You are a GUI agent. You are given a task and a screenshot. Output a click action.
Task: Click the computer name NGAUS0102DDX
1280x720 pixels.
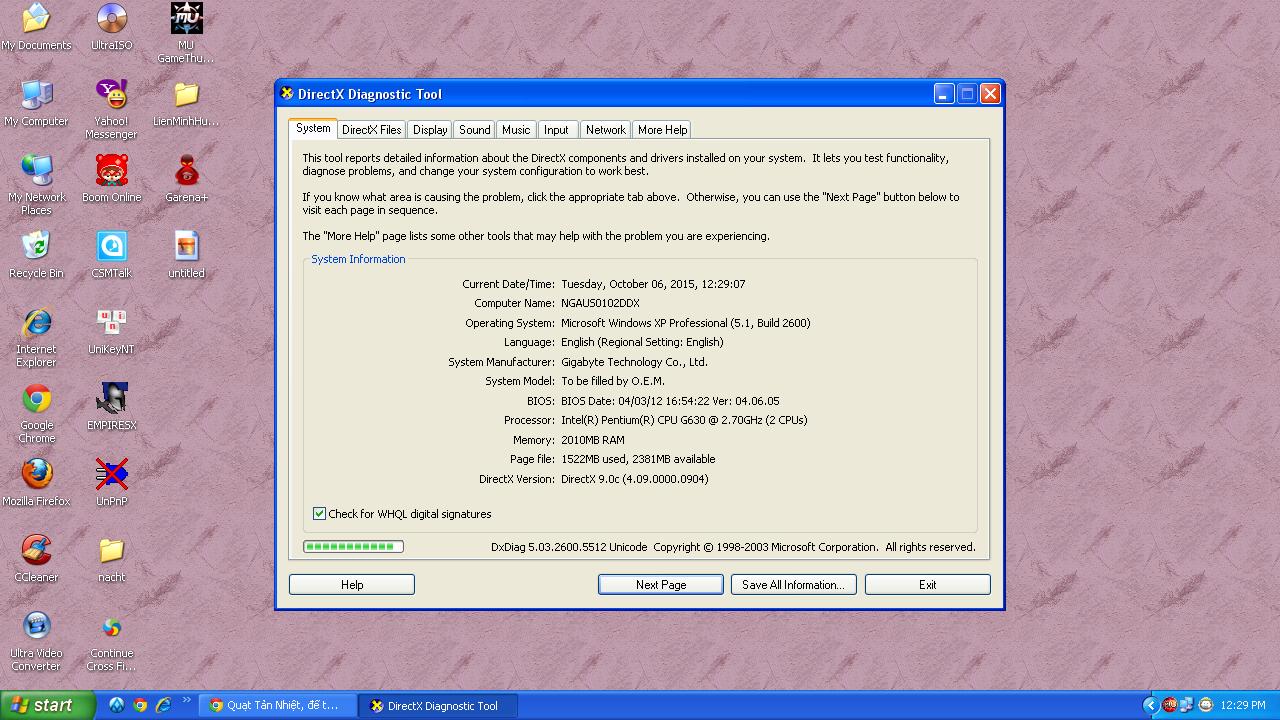tap(600, 303)
